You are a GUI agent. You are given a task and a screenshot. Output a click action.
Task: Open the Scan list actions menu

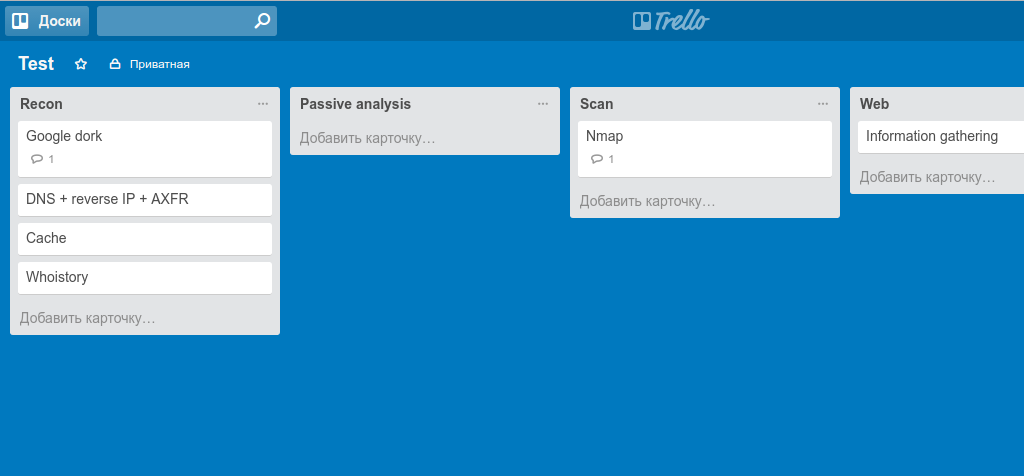823,104
